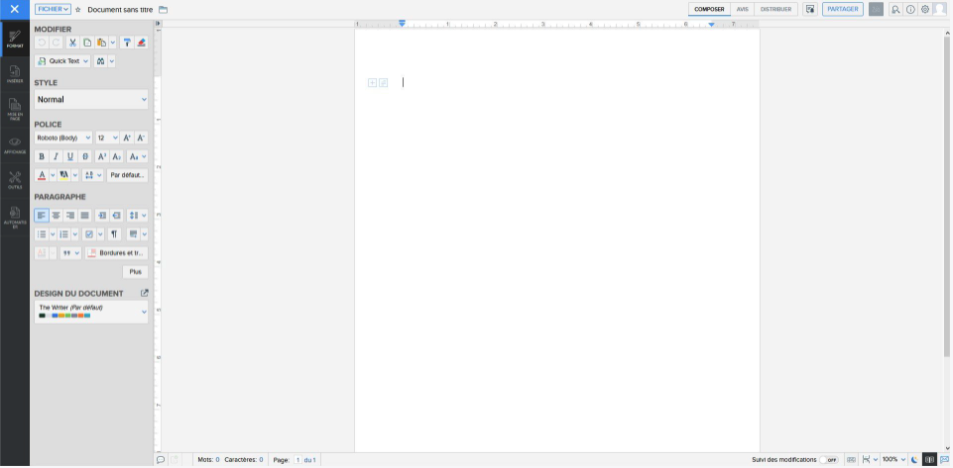Click the Partager button
This screenshot has width=953, height=468.
pos(842,9)
